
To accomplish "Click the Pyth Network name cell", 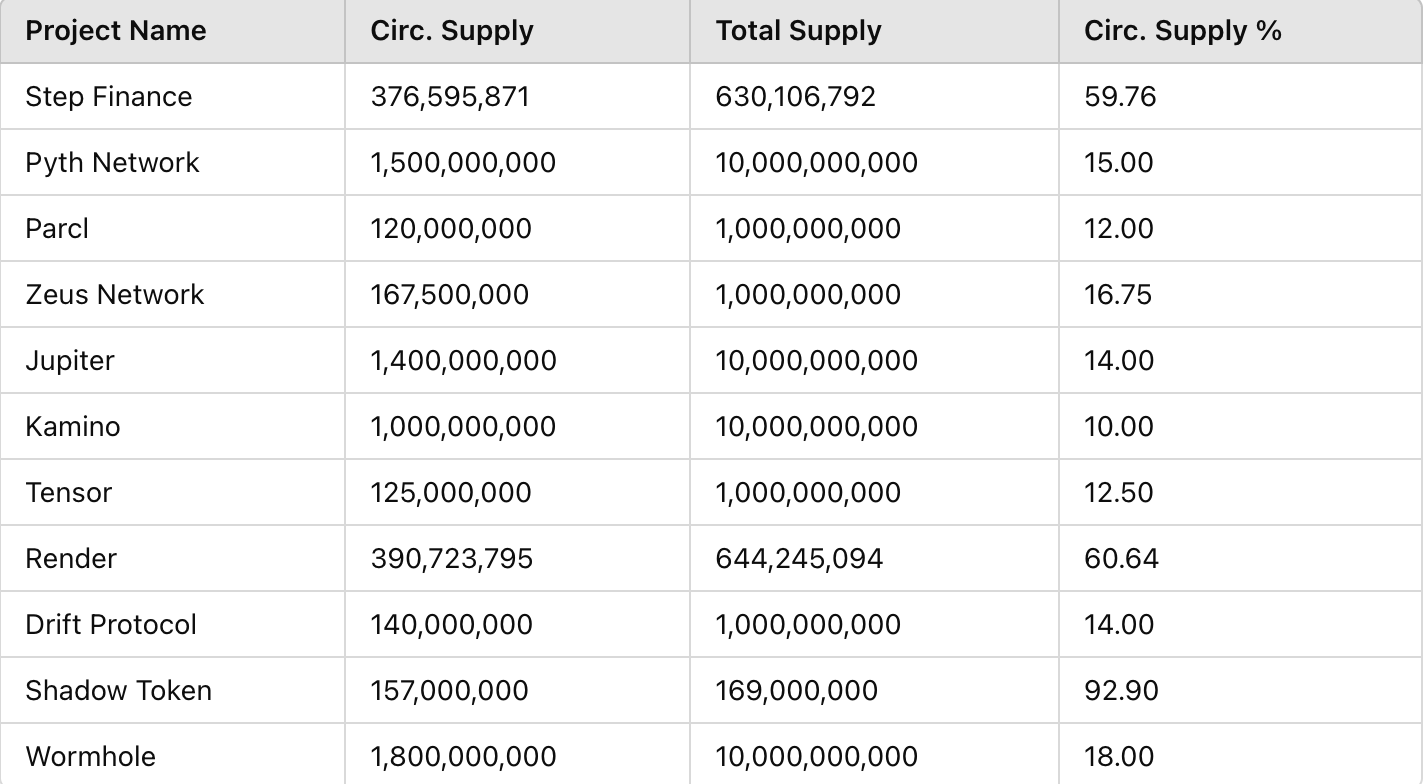I will point(112,163).
